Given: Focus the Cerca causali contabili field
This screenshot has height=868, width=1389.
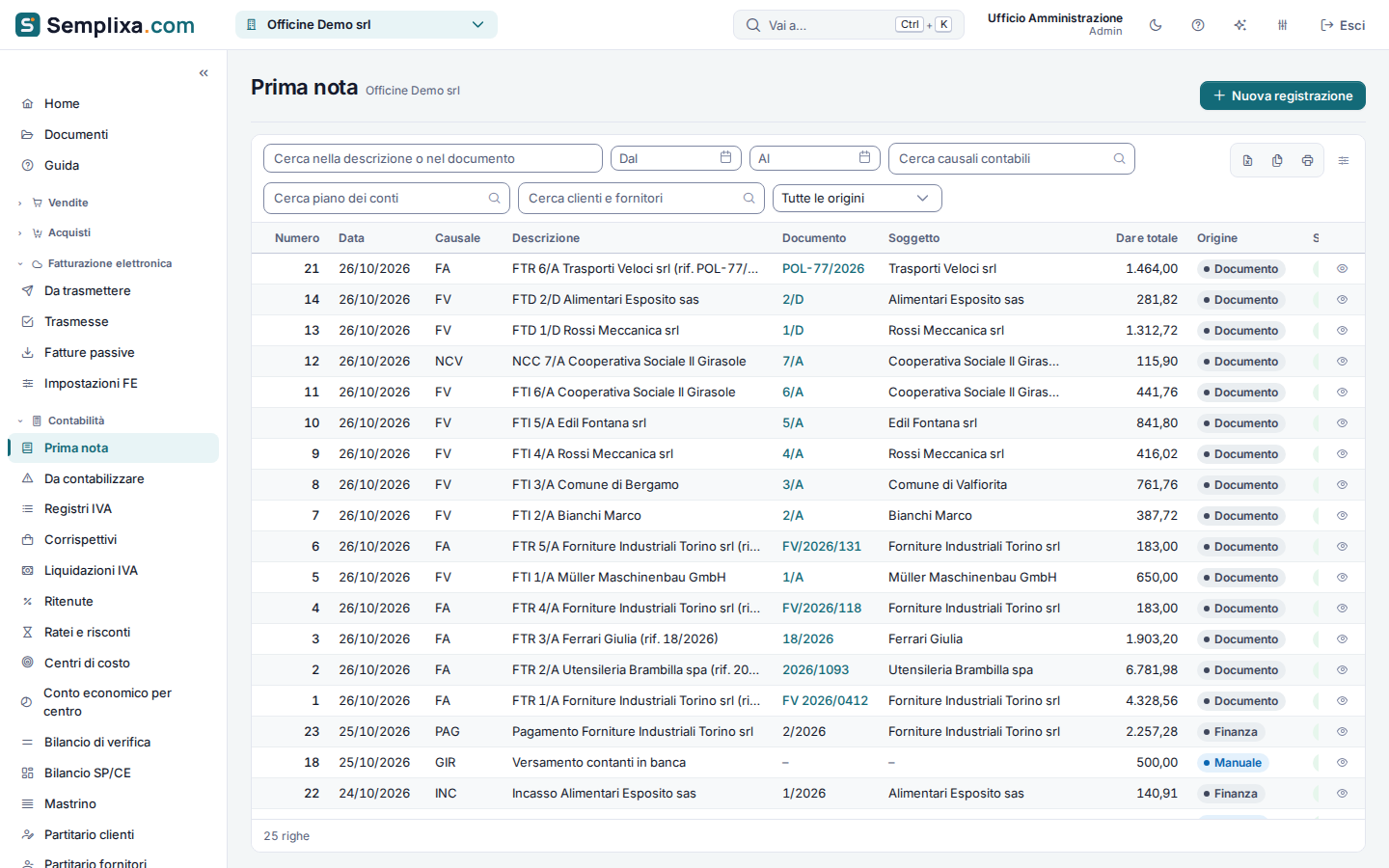Looking at the screenshot, I should [1011, 159].
